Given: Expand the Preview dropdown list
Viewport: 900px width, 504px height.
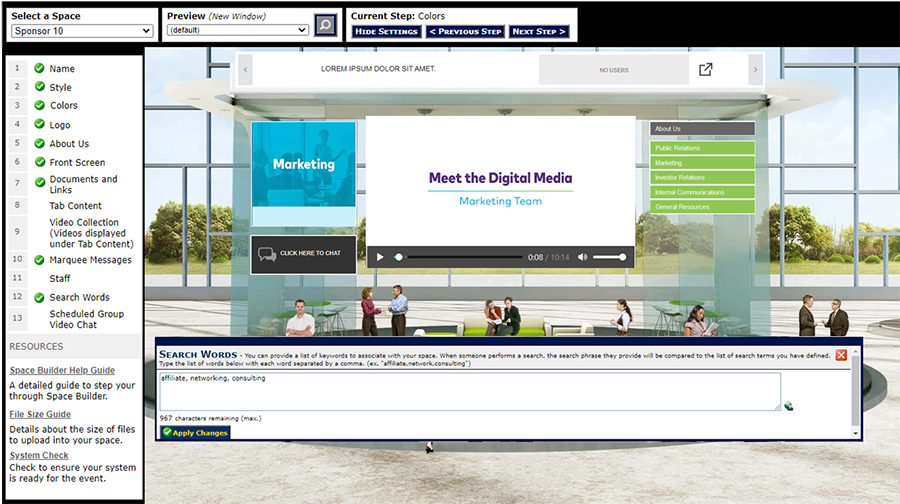Looking at the screenshot, I should pos(237,31).
